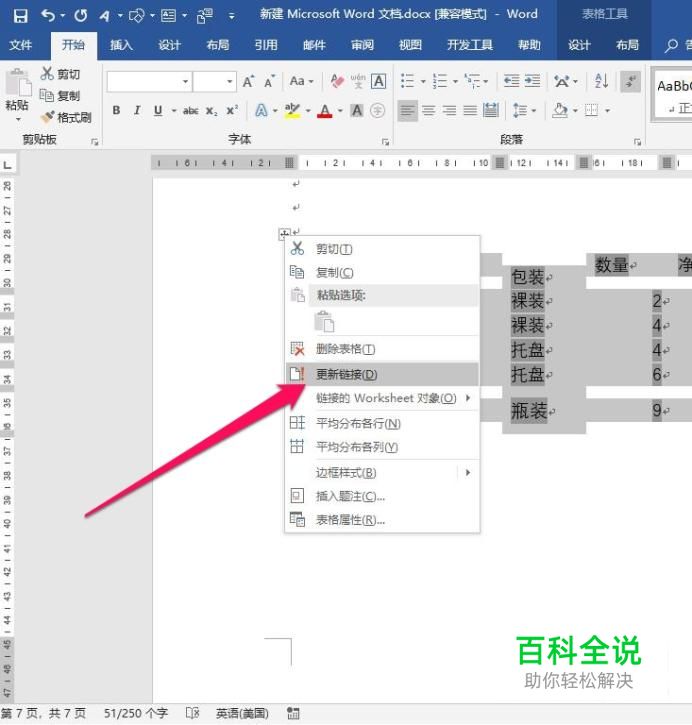
Task: Apply shading with the paint bucket
Action: [560, 111]
